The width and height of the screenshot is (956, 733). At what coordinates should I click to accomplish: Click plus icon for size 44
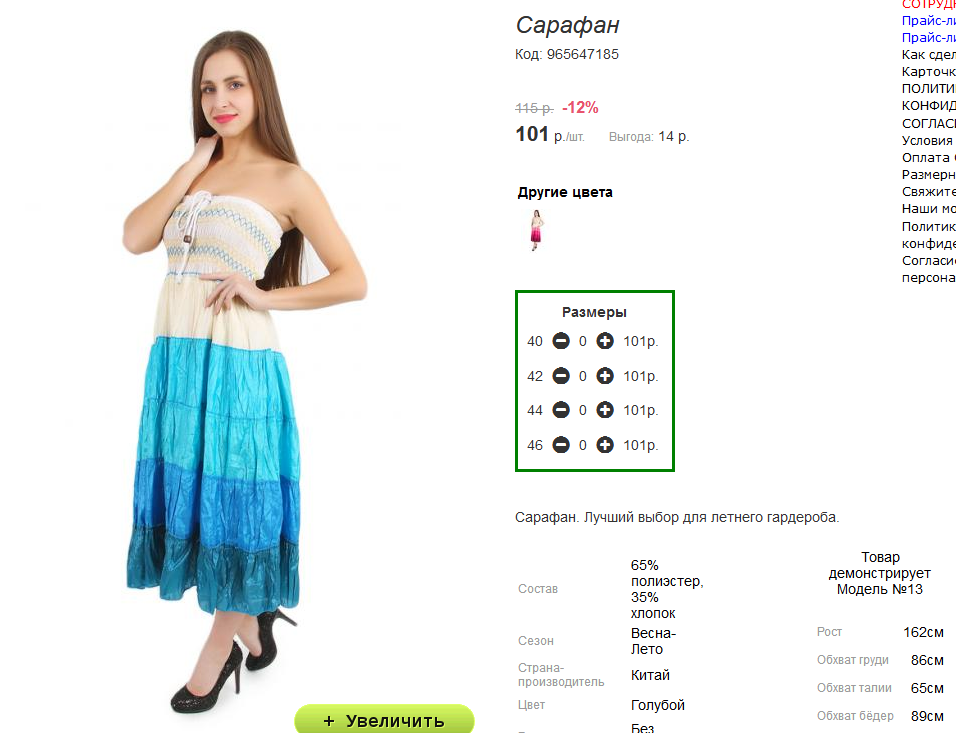(x=605, y=410)
